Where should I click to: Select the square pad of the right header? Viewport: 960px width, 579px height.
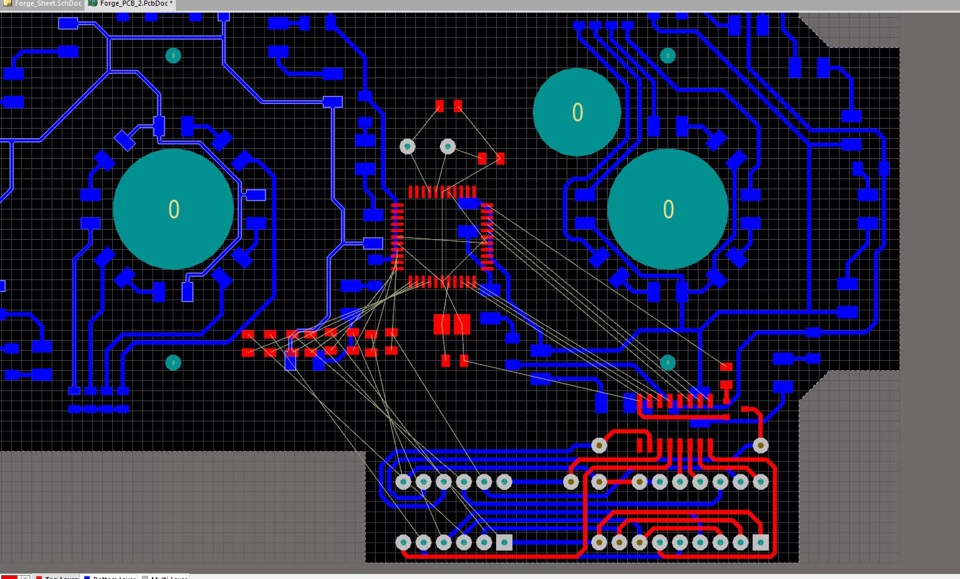point(760,542)
